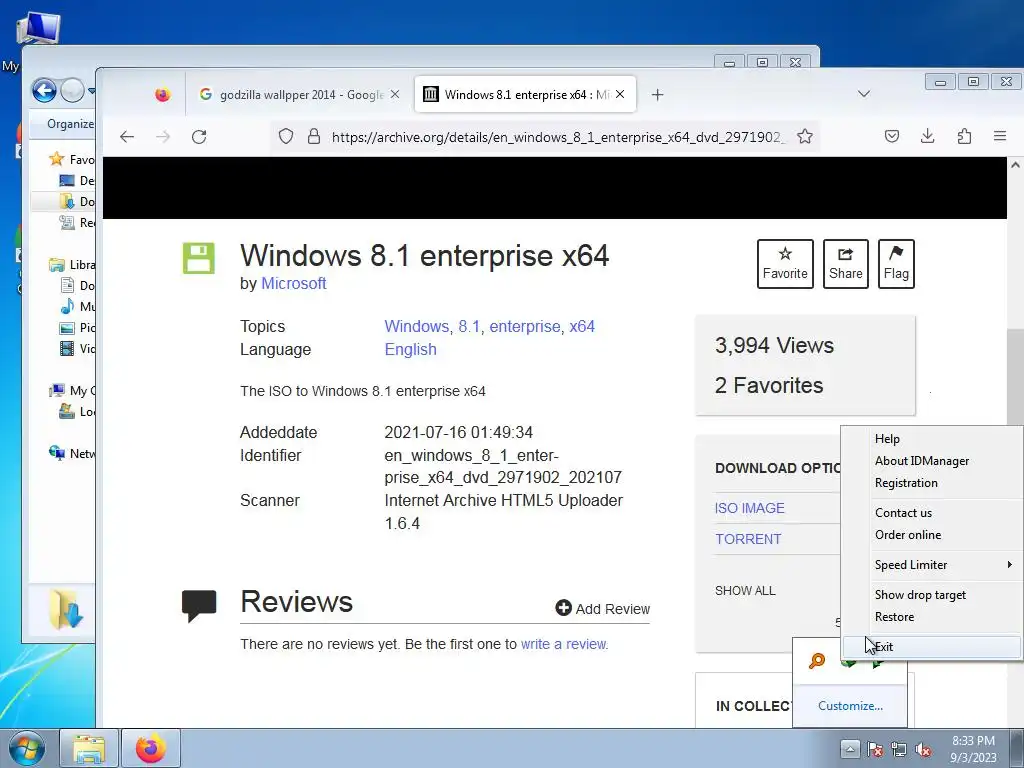1024x768 pixels.
Task: Open a new tab with the plus button
Action: coord(658,95)
